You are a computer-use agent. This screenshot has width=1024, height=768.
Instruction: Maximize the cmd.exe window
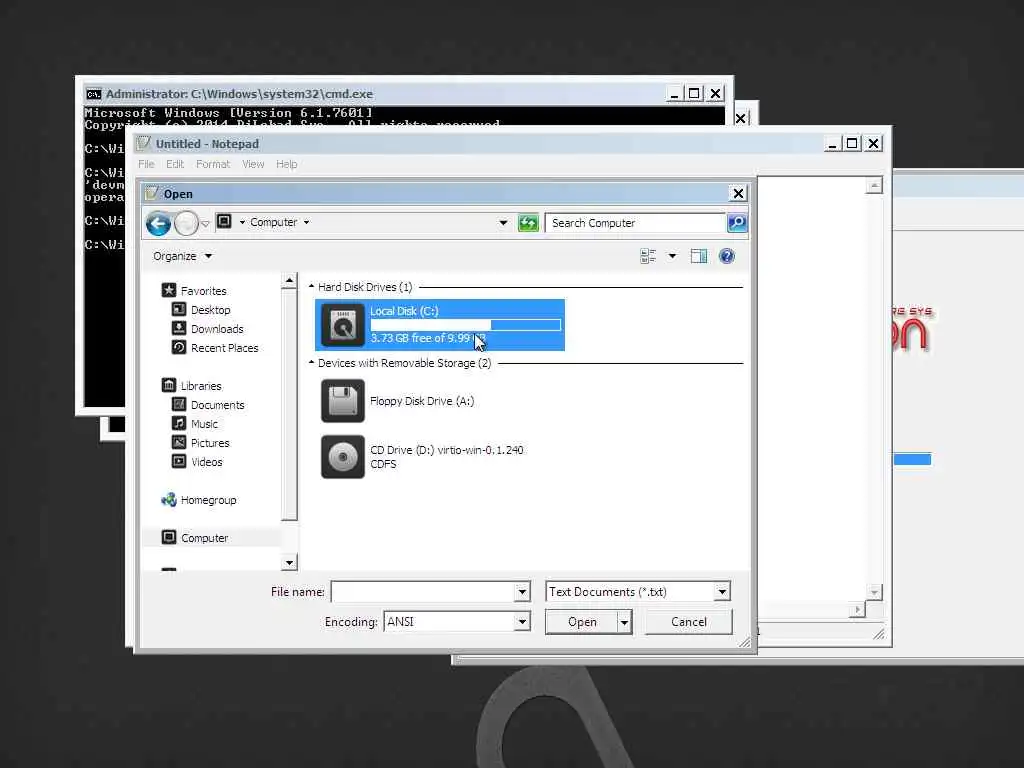[x=694, y=93]
